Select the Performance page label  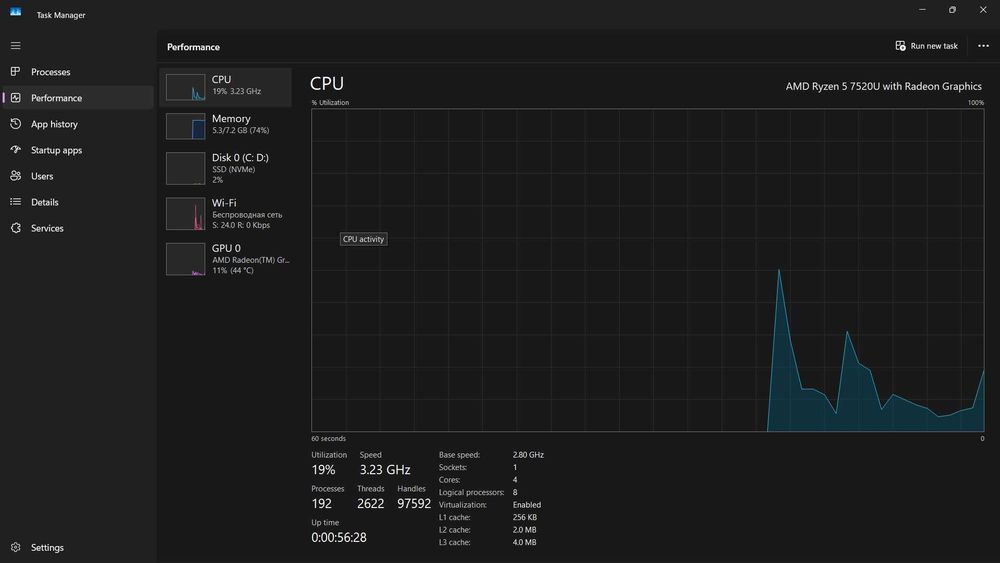tap(56, 98)
